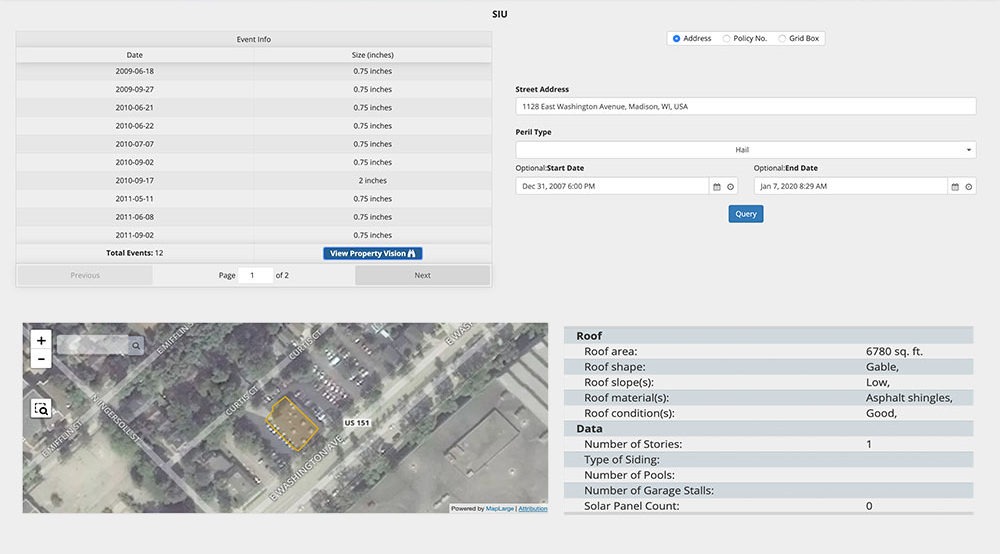Click the map search text box

point(93,346)
